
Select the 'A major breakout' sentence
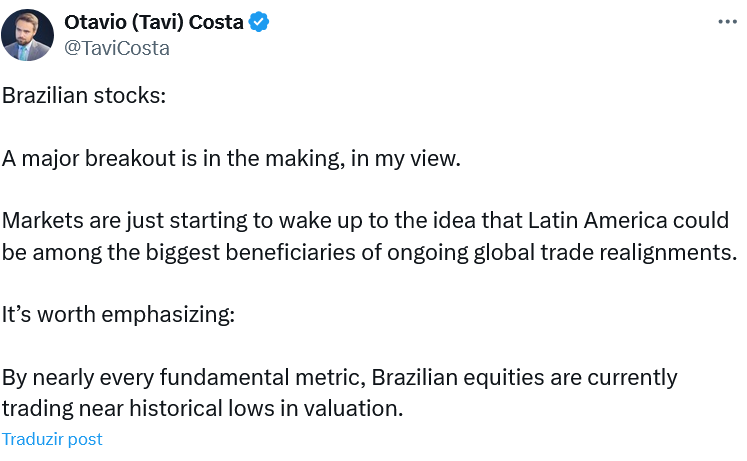point(231,159)
